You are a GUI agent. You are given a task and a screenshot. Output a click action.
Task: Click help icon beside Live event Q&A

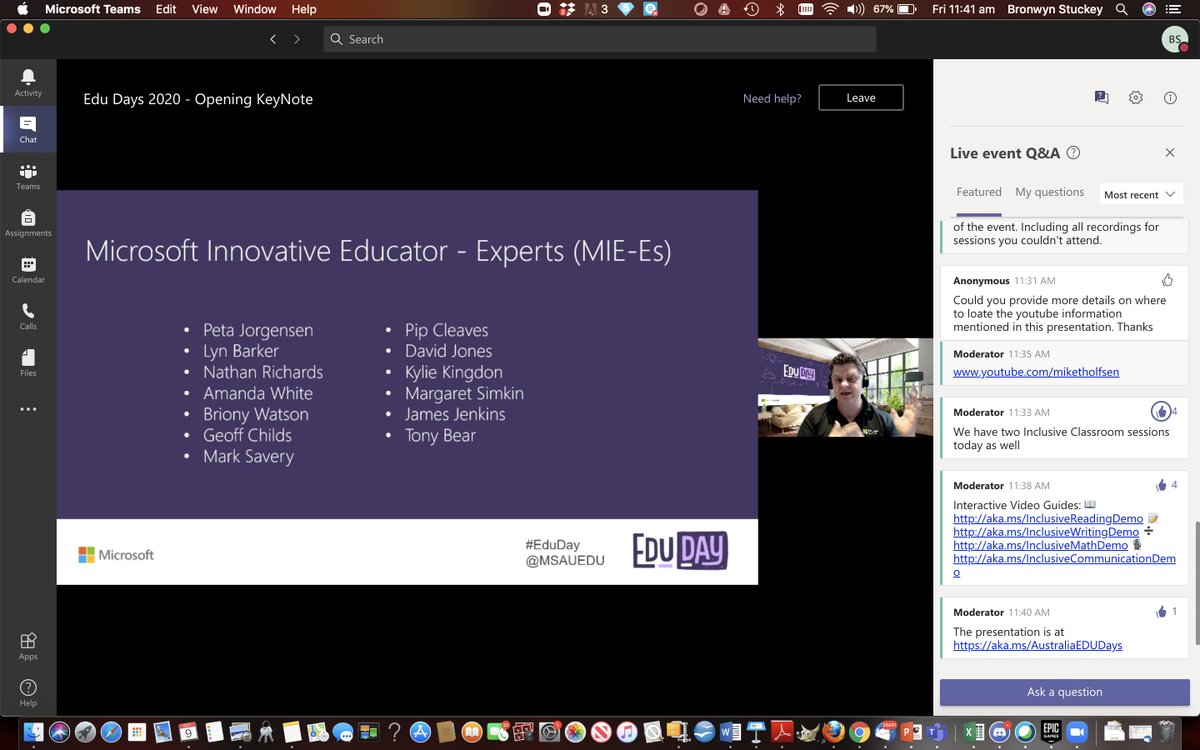(1073, 153)
